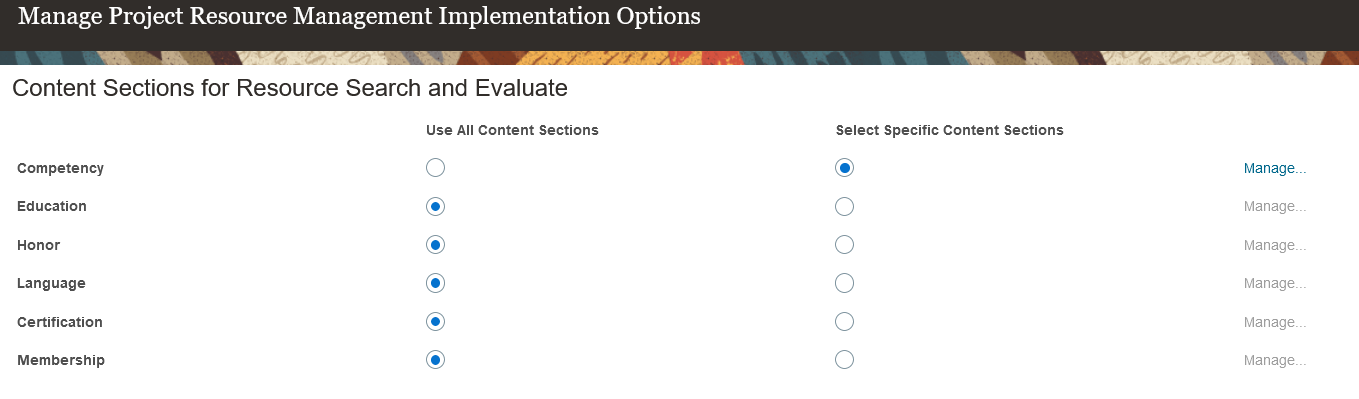Choose Select Specific Content Sections for Honor
The height and width of the screenshot is (399, 1359).
[x=845, y=245]
